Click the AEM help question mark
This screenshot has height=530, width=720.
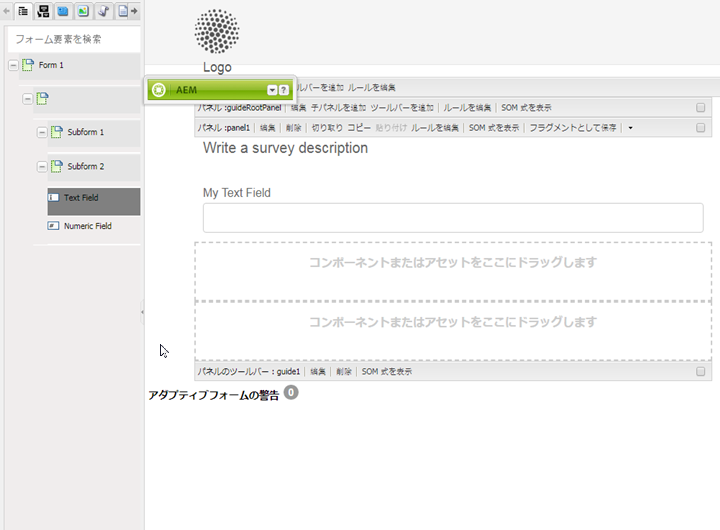click(284, 90)
